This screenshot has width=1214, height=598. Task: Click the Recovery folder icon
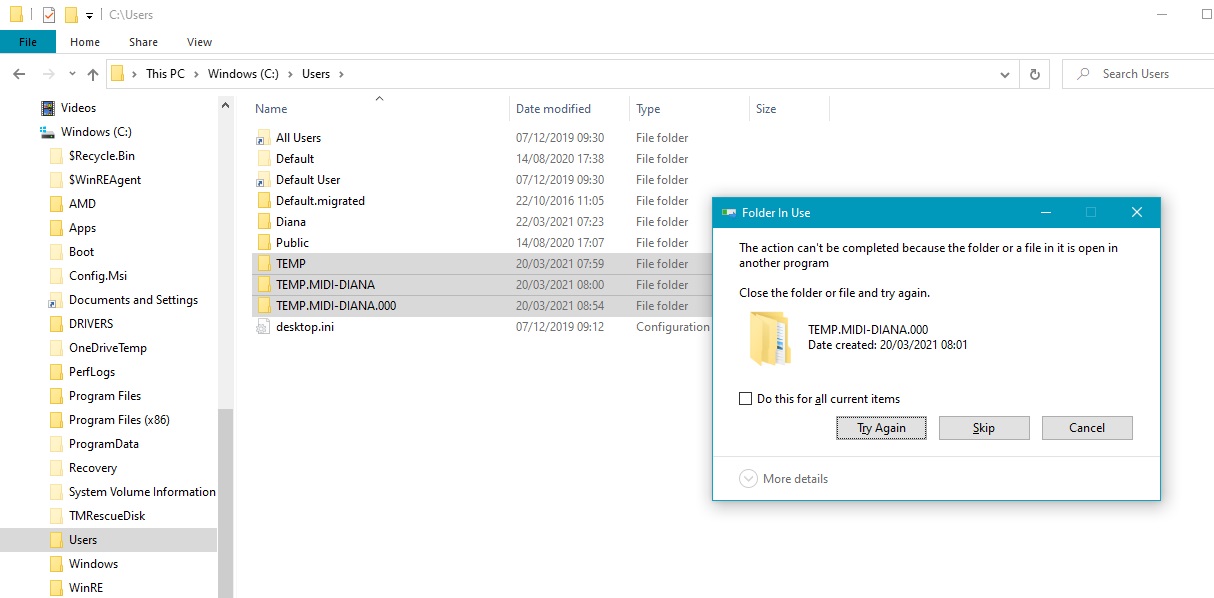tap(56, 468)
